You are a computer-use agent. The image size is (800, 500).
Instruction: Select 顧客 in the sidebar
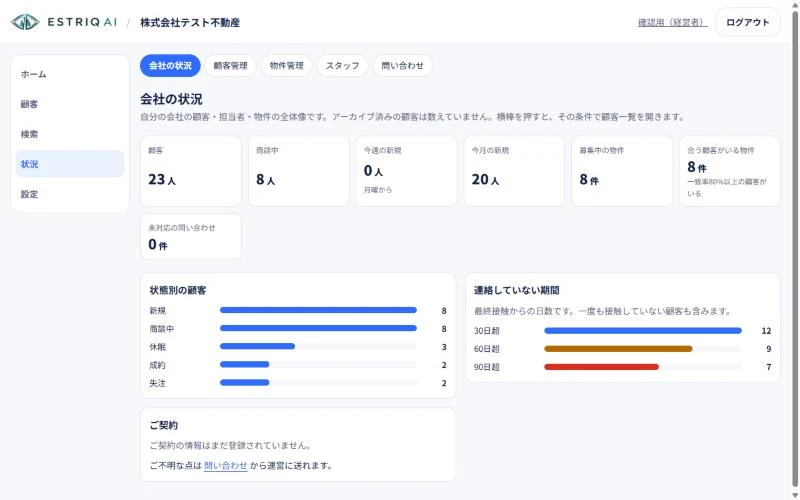tap(70, 104)
